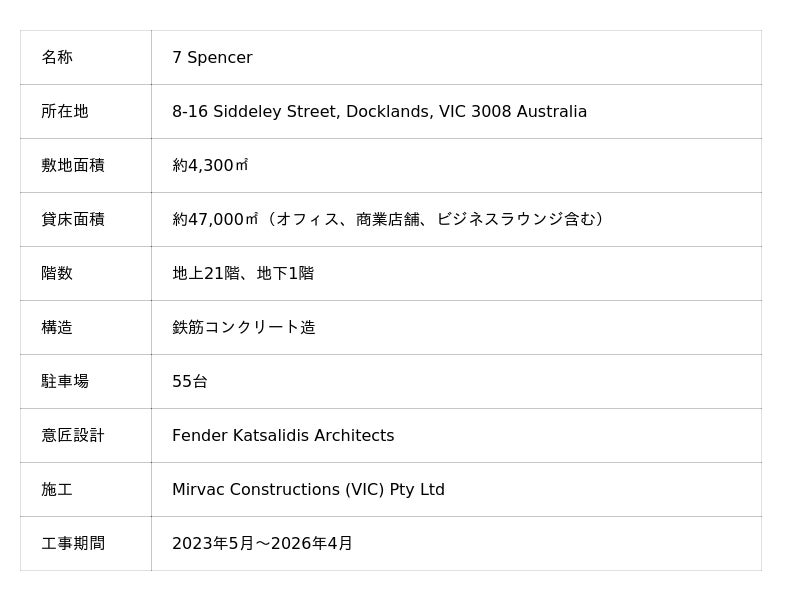Click the 名称 label cell
This screenshot has width=800, height=601.
[x=57, y=58]
